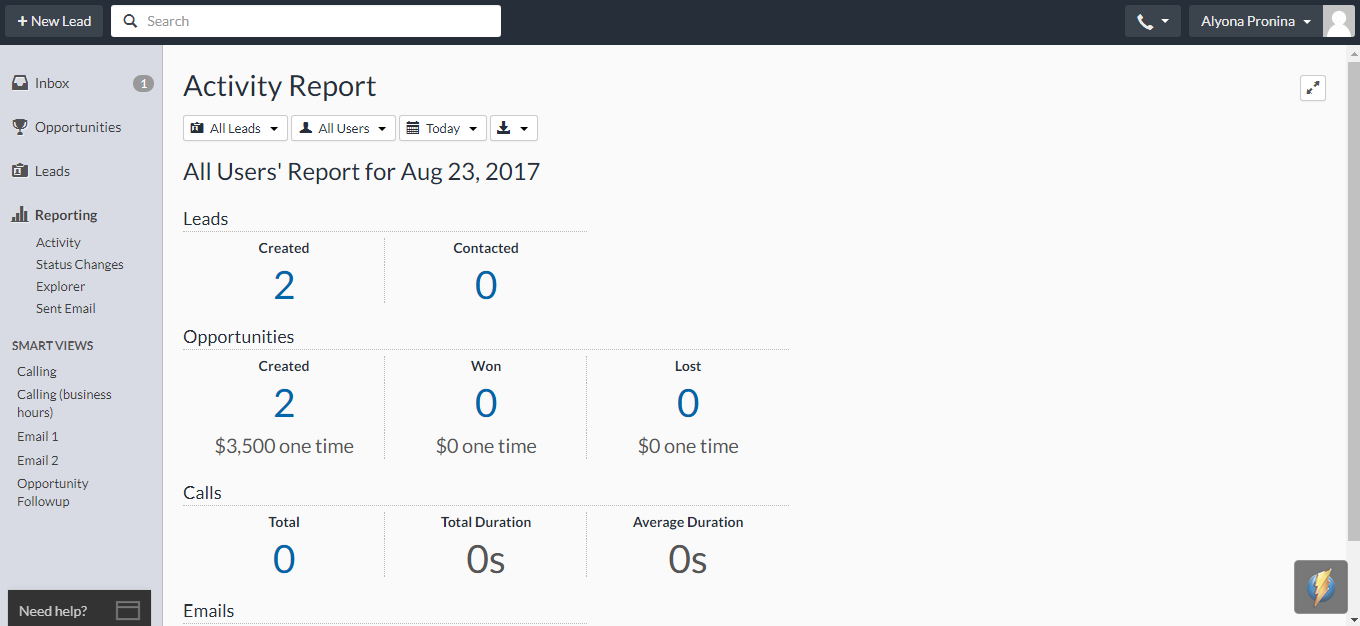This screenshot has width=1360, height=626.
Task: Click the Inbox icon in sidebar
Action: tap(20, 83)
